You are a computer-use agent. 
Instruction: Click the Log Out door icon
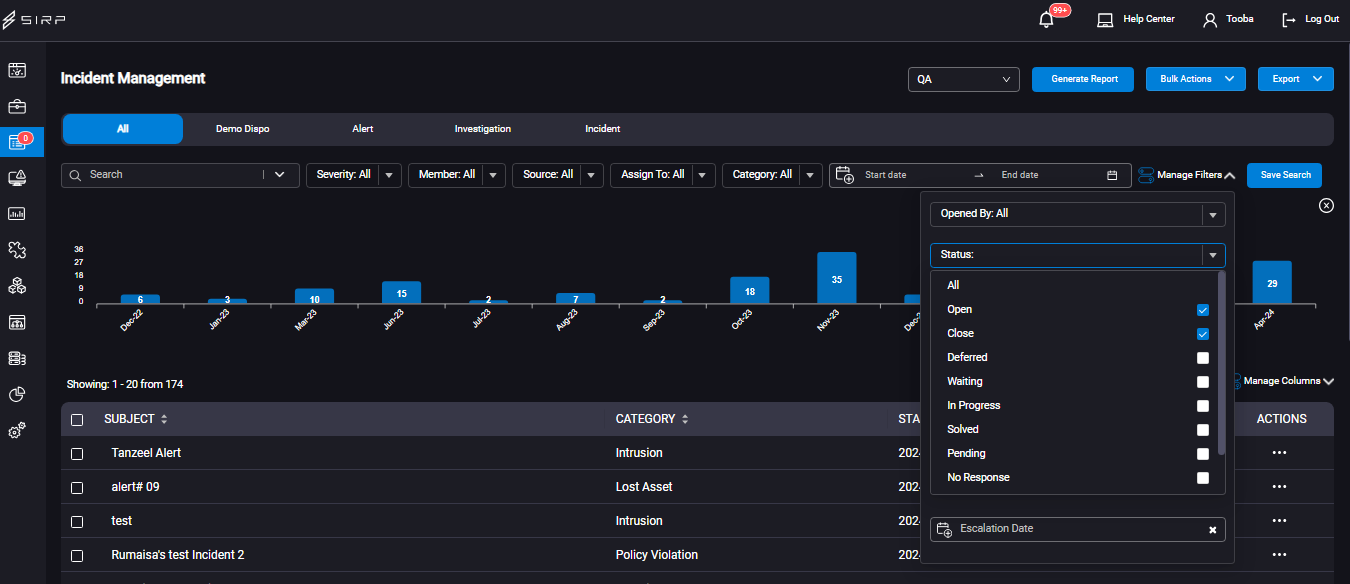click(x=1289, y=20)
